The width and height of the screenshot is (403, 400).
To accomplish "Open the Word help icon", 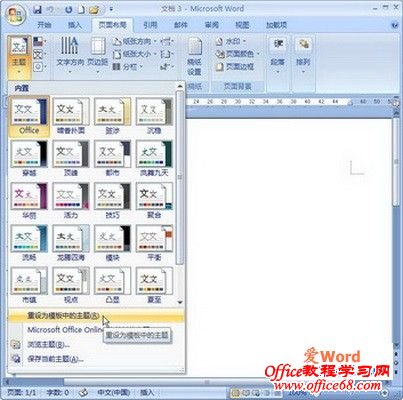I will [395, 25].
